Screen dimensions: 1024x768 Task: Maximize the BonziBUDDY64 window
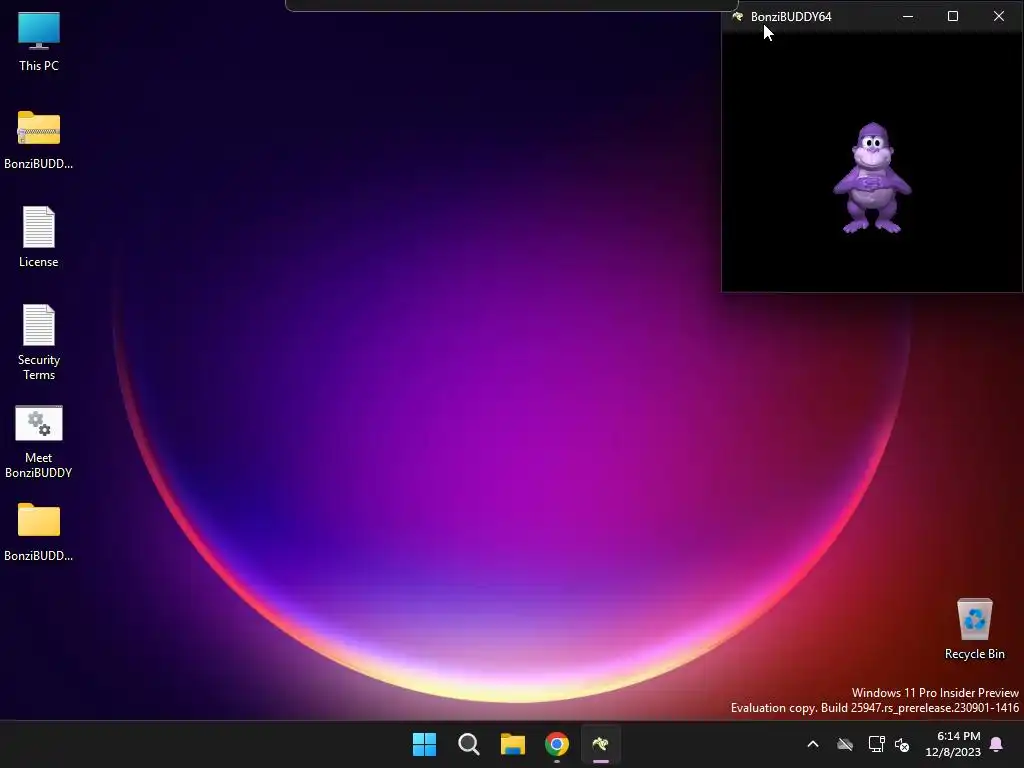(953, 16)
